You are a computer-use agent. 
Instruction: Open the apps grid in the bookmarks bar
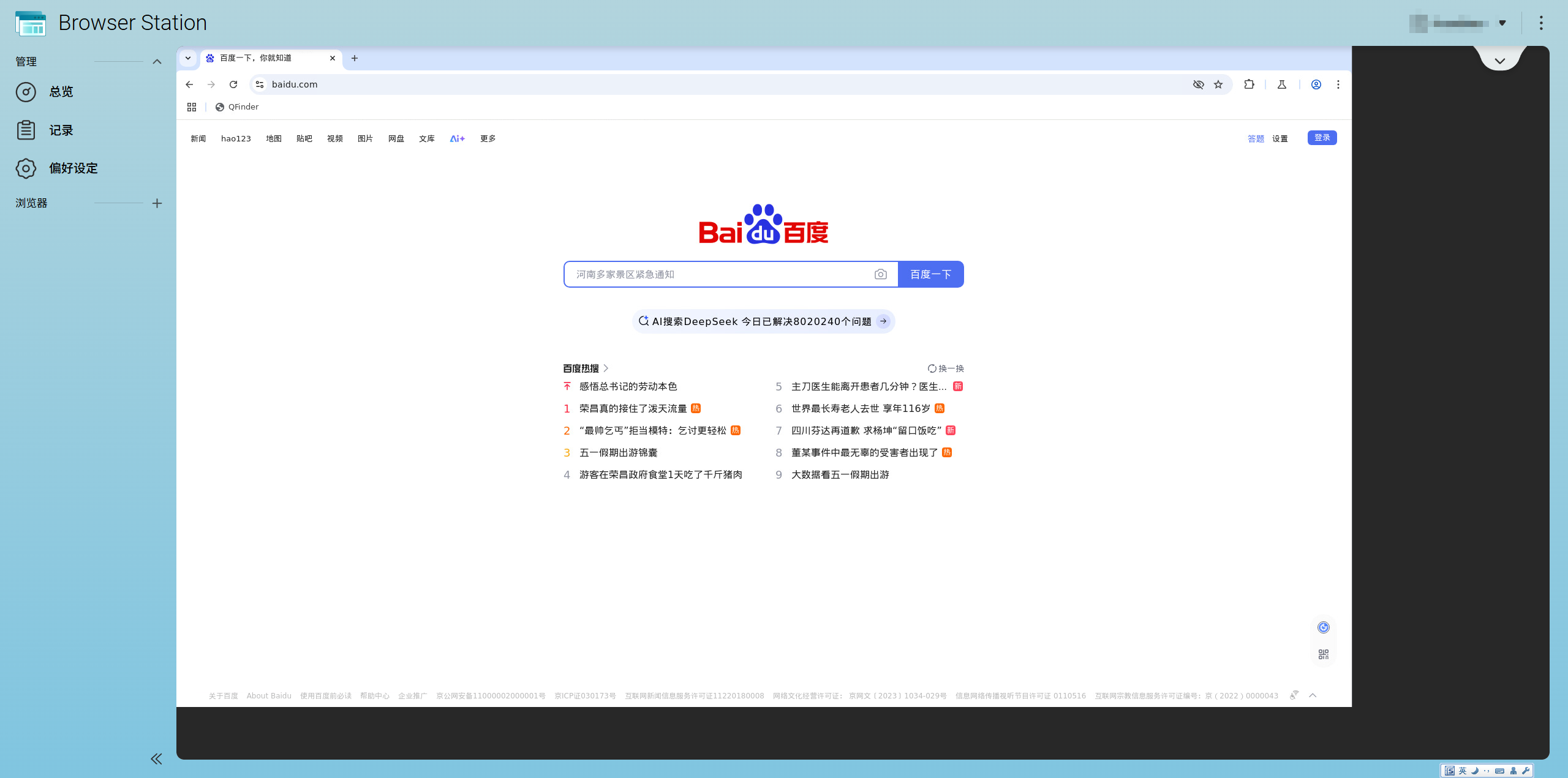tap(192, 107)
